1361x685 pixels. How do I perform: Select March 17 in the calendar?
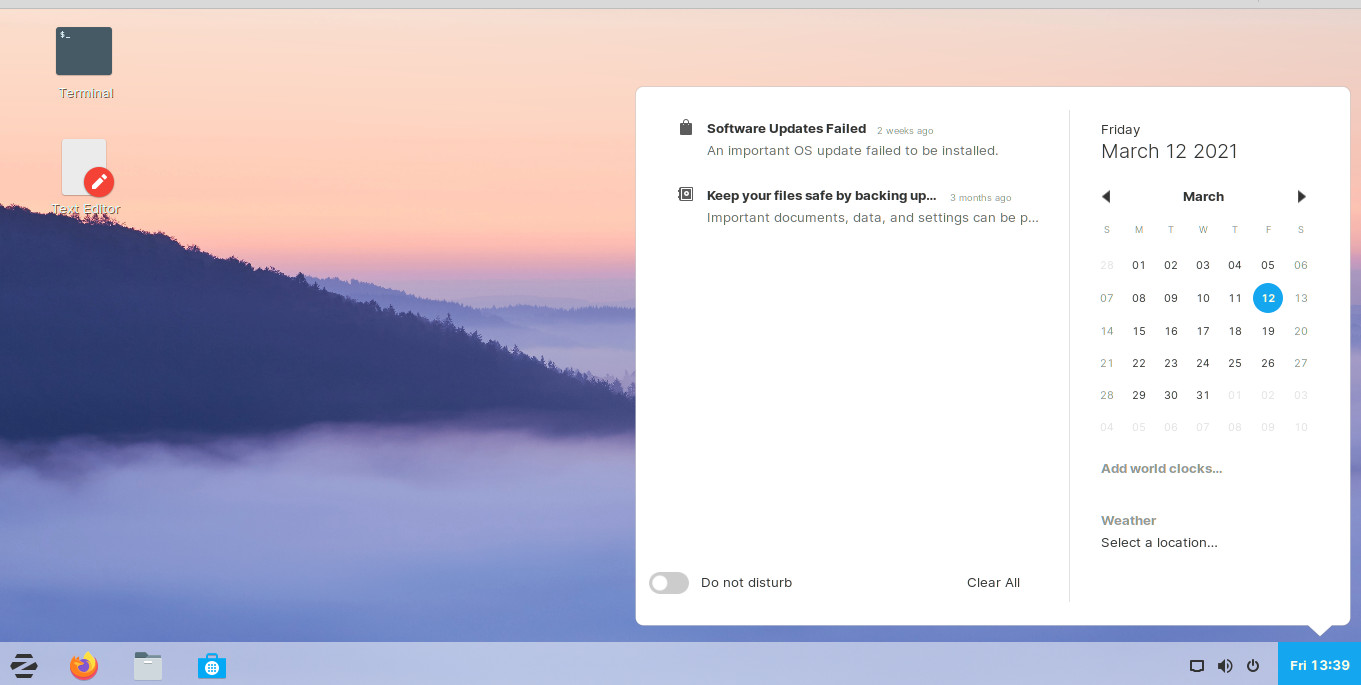click(1203, 331)
